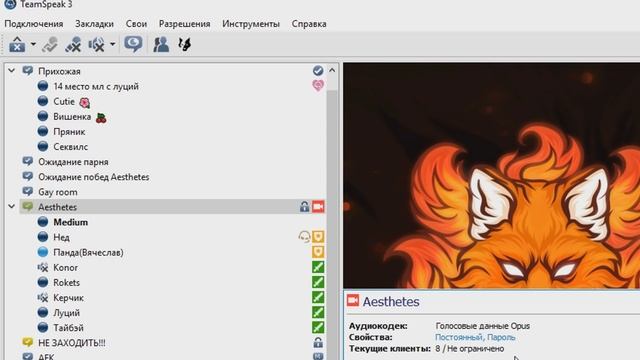The image size is (640, 360).
Task: Select user Вишенка
Action: 72,117
